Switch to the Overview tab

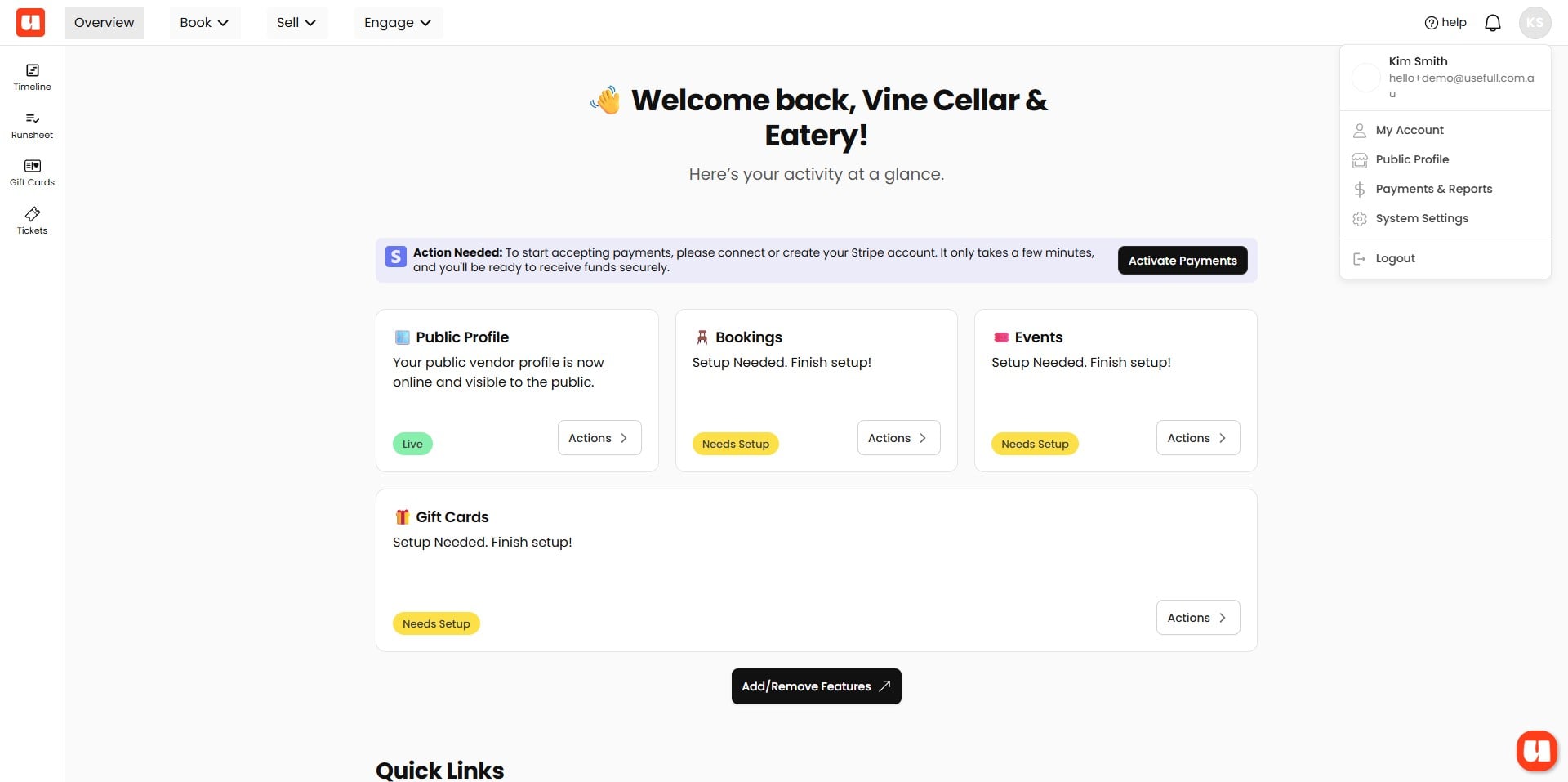tap(103, 22)
